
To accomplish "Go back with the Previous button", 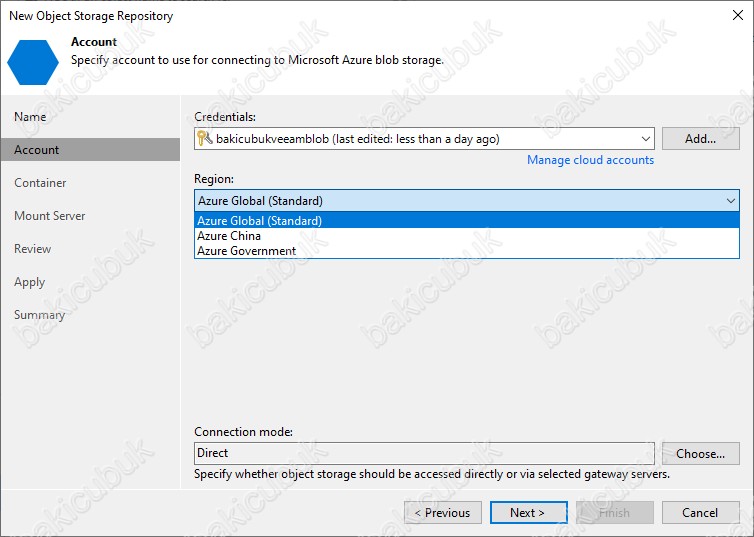I will (443, 513).
